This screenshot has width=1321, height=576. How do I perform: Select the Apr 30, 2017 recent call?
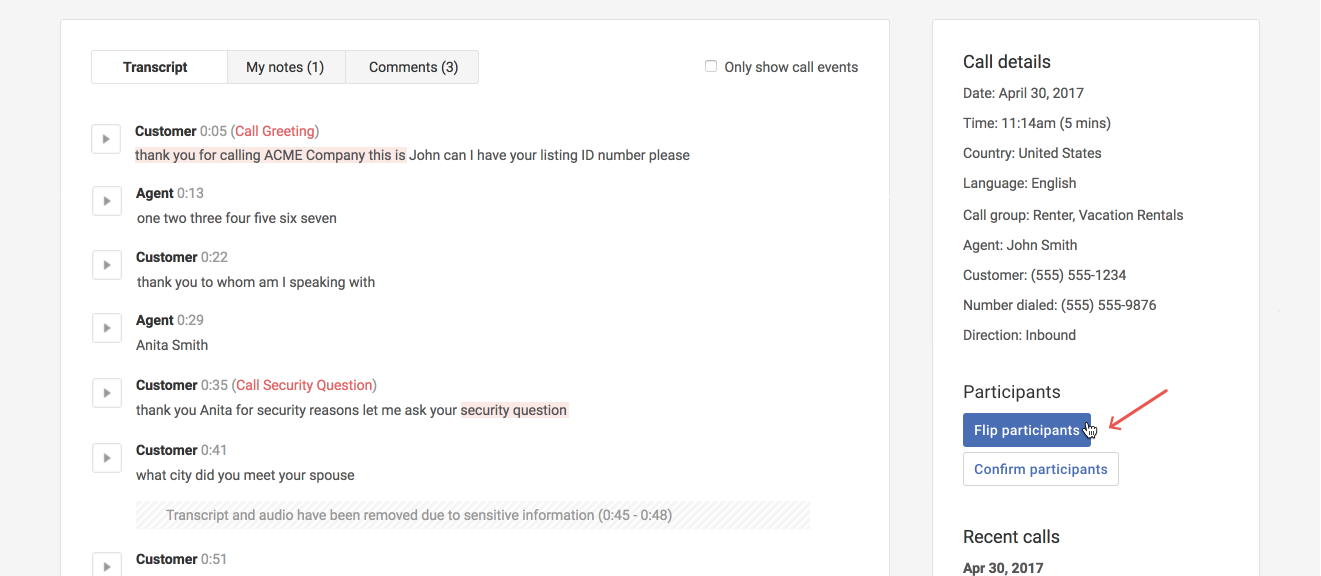[x=1002, y=568]
